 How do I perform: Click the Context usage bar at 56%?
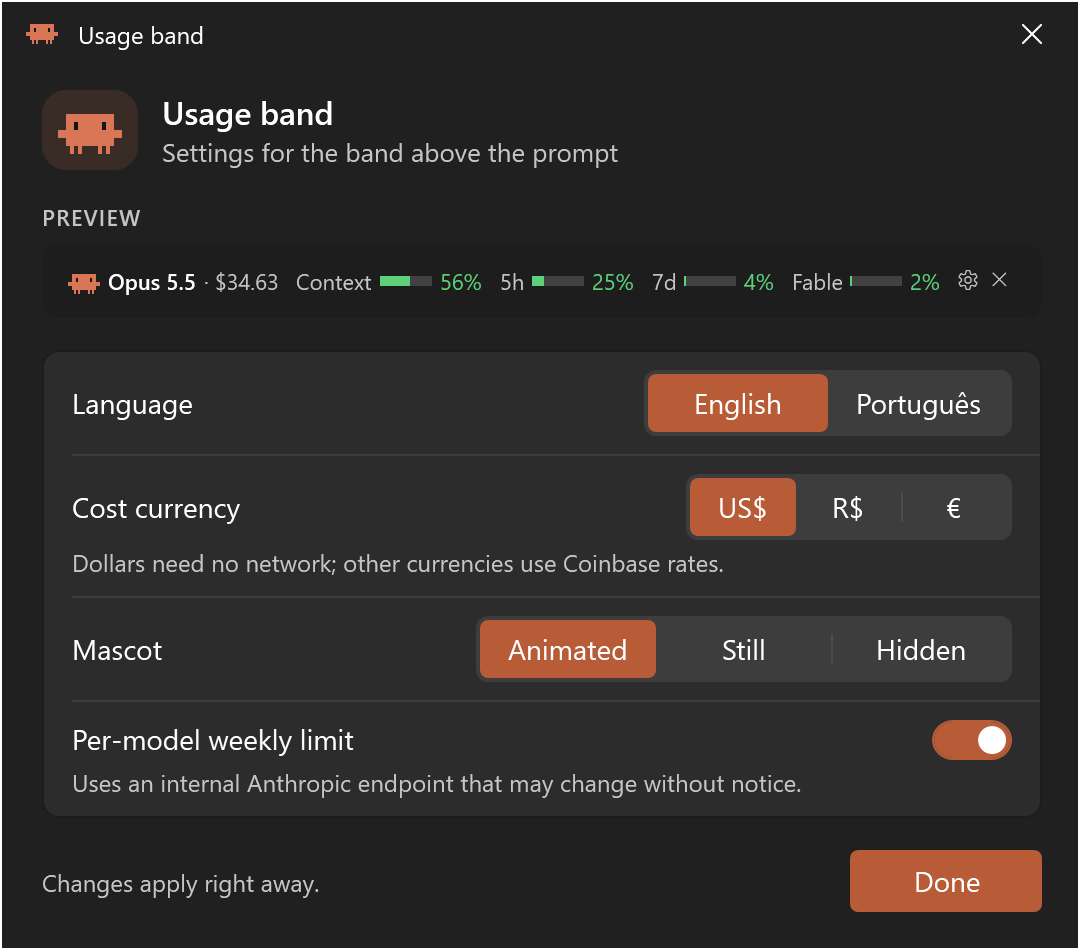click(406, 281)
